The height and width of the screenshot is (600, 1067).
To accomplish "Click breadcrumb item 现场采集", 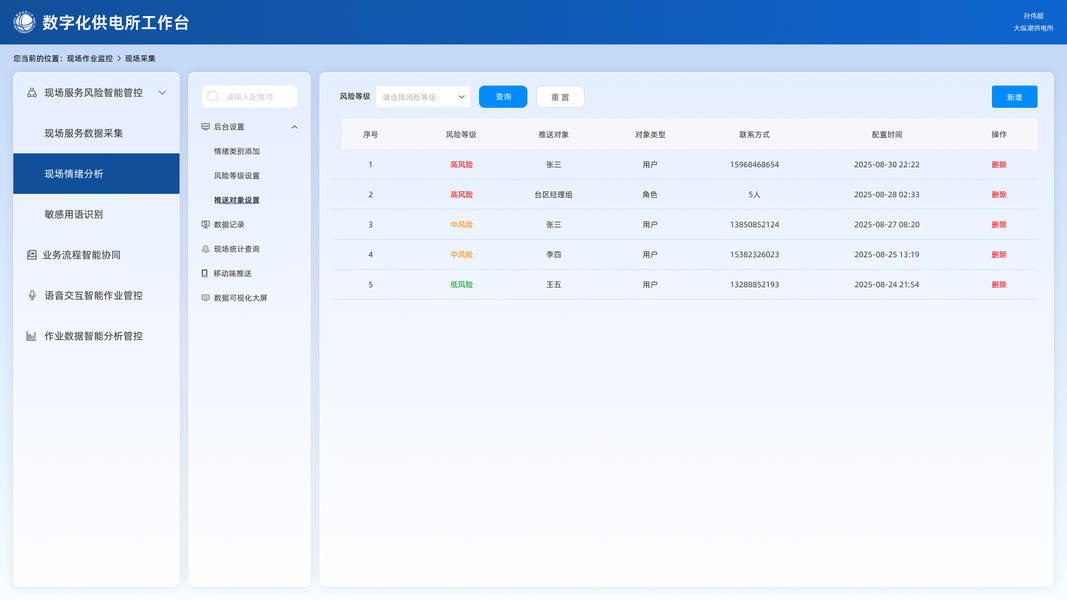I will click(140, 59).
